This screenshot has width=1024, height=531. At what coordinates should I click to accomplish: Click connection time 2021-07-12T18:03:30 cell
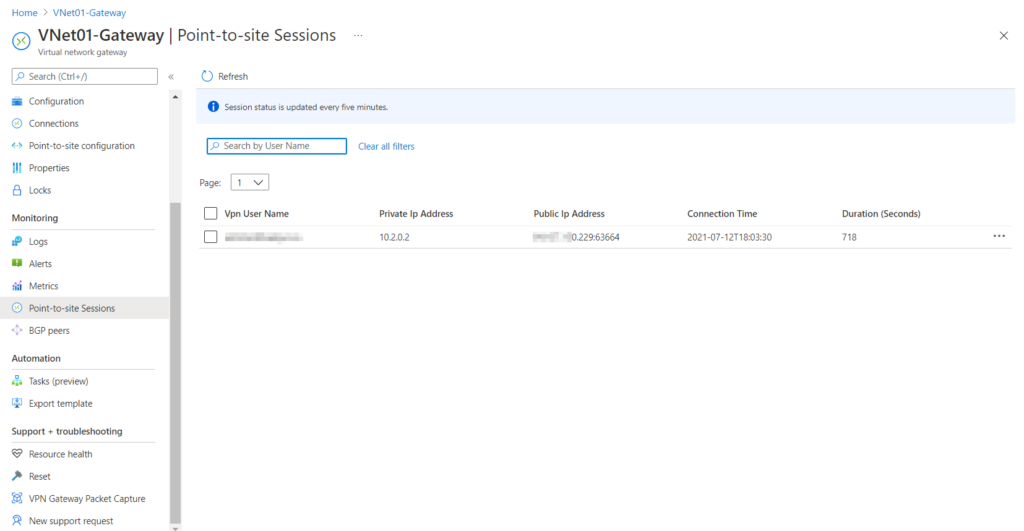(729, 237)
